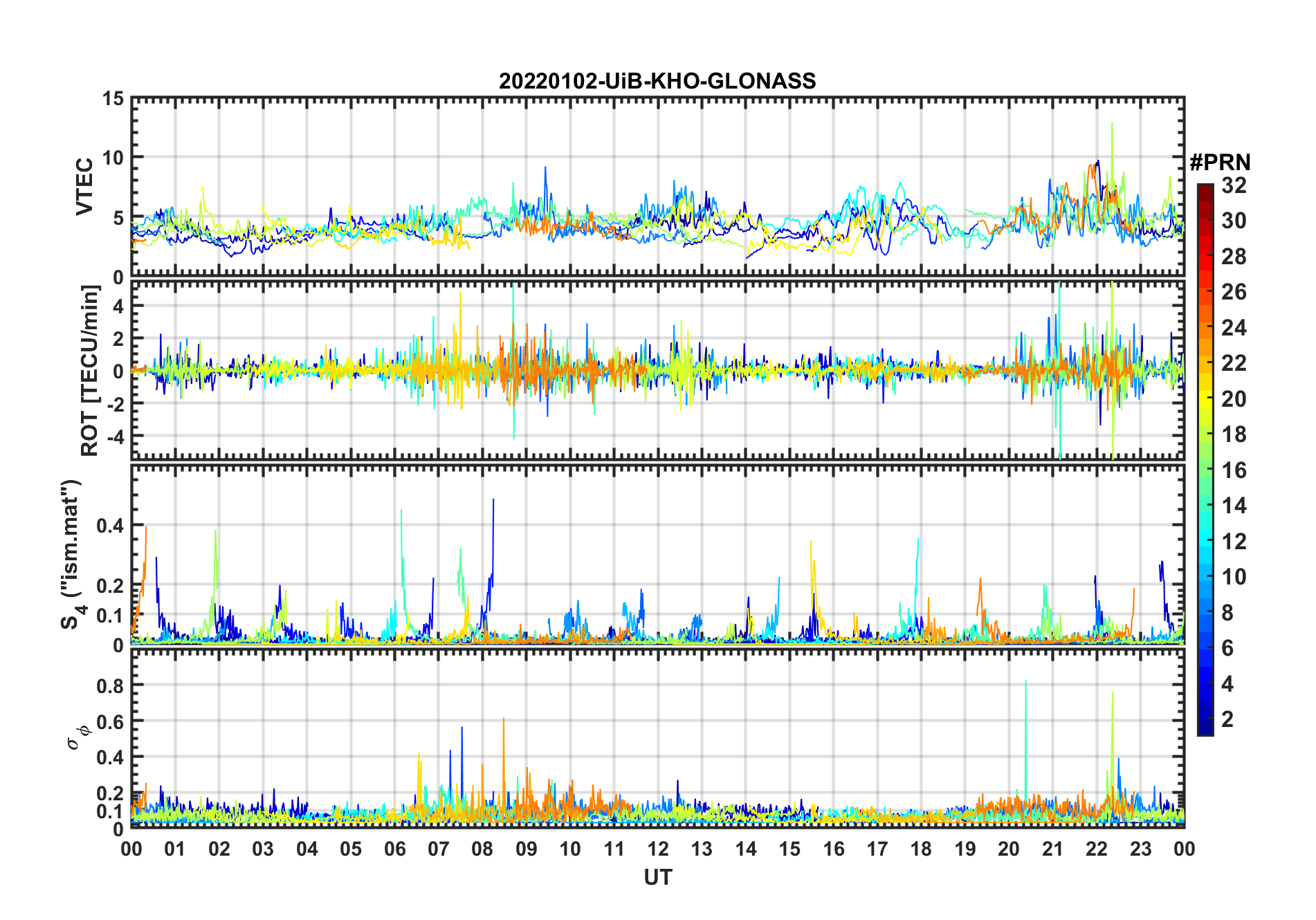
Task: Click the x-axis tick label 21
Action: click(x=1052, y=849)
